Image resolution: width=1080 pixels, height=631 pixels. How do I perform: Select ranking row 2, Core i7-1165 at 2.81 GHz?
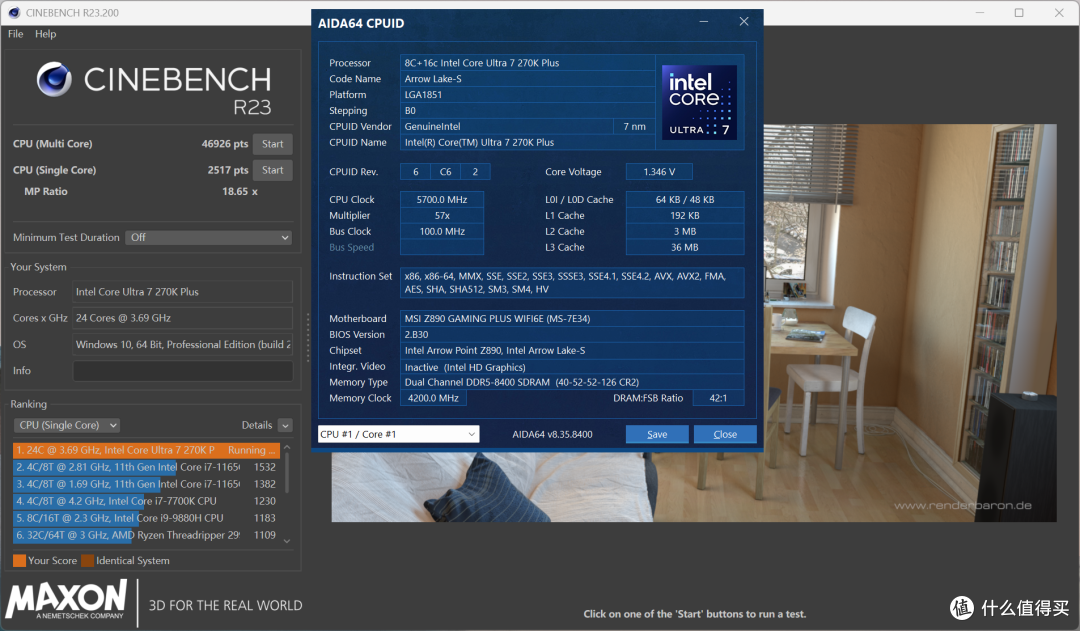tap(146, 467)
